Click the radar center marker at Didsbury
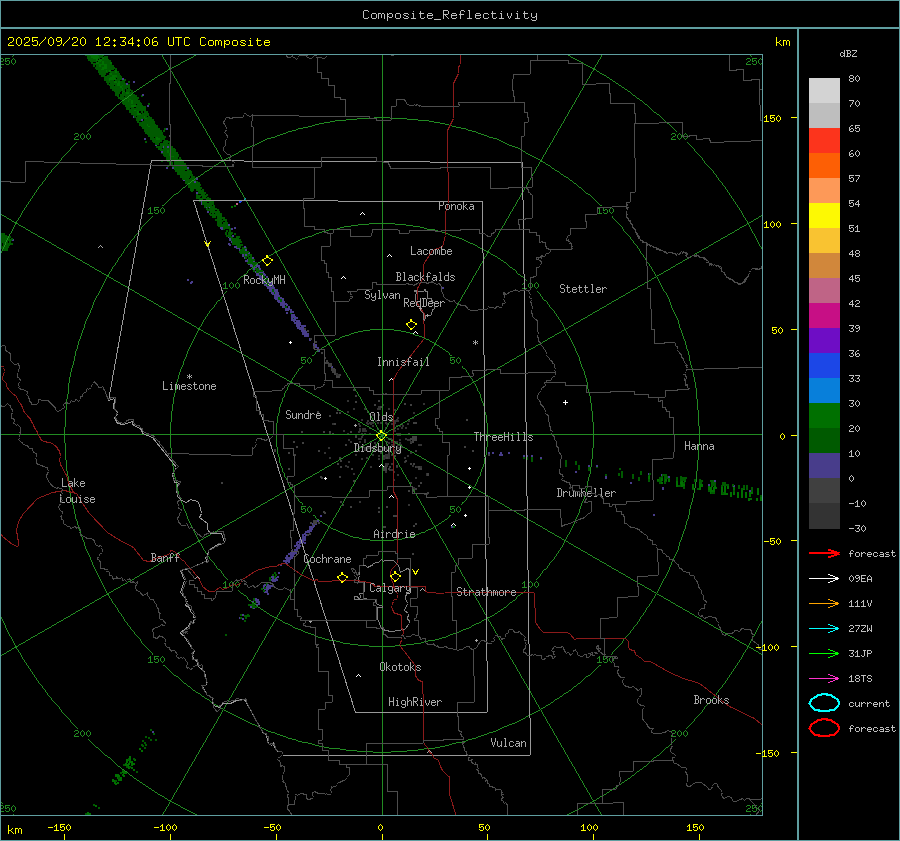 381,435
